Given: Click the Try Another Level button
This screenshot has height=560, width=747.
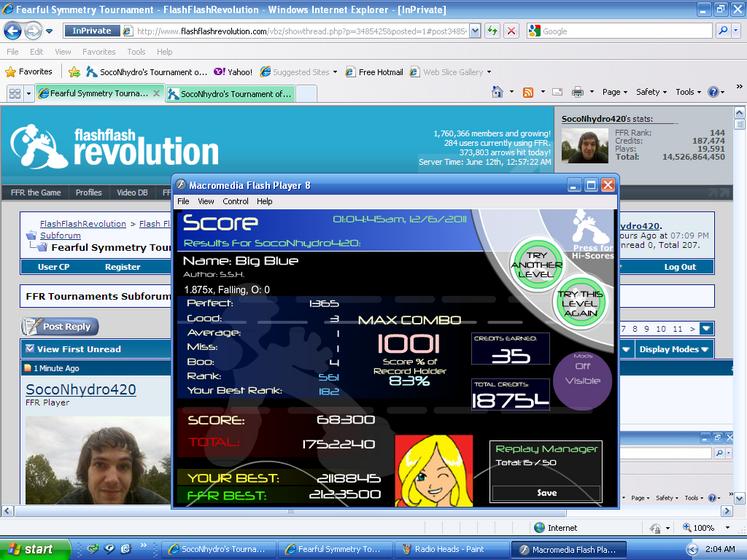Looking at the screenshot, I should [x=537, y=265].
